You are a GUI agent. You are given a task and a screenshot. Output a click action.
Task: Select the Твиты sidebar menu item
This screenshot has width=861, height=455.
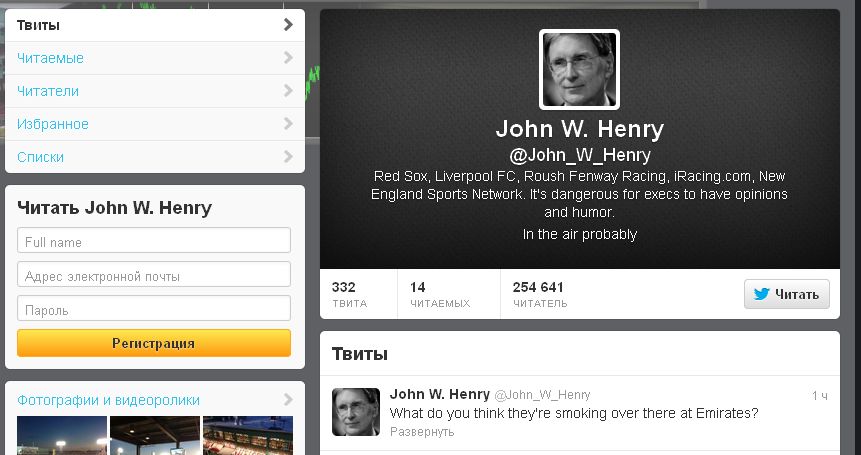[x=155, y=25]
